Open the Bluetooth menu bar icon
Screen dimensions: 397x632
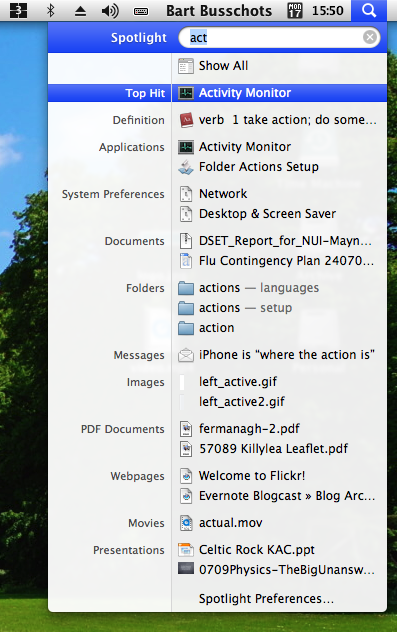point(51,10)
